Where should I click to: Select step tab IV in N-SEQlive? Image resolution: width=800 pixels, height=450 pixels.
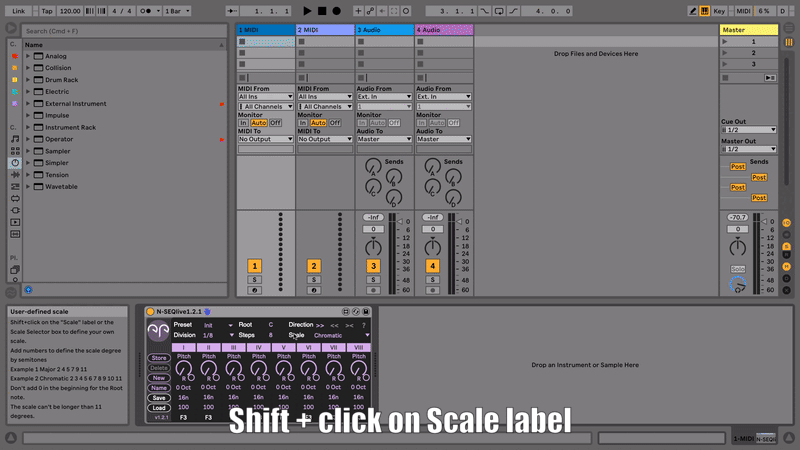pyautogui.click(x=258, y=347)
